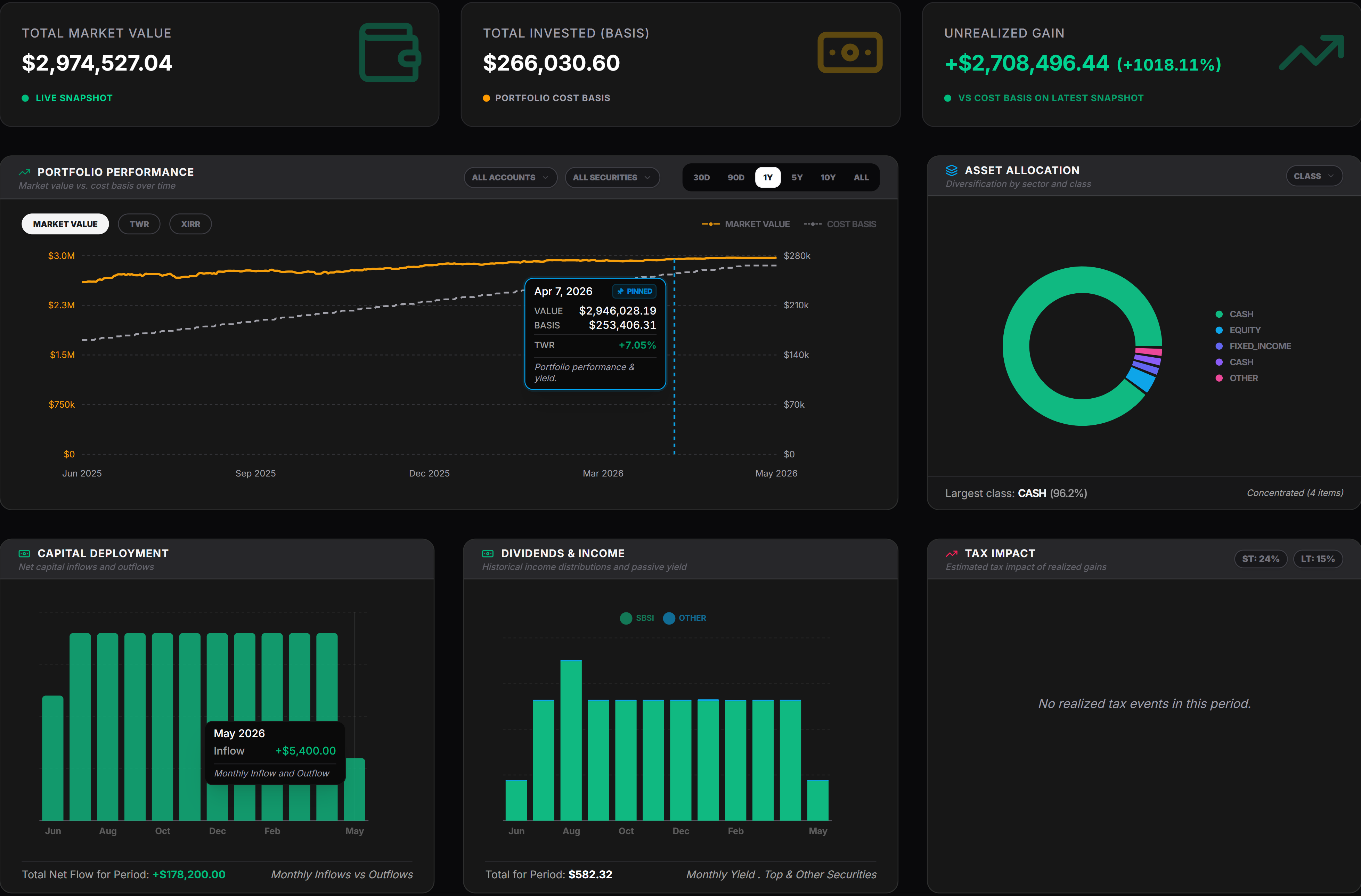Image resolution: width=1361 pixels, height=896 pixels.
Task: Select the 10Y time range
Action: pyautogui.click(x=828, y=177)
